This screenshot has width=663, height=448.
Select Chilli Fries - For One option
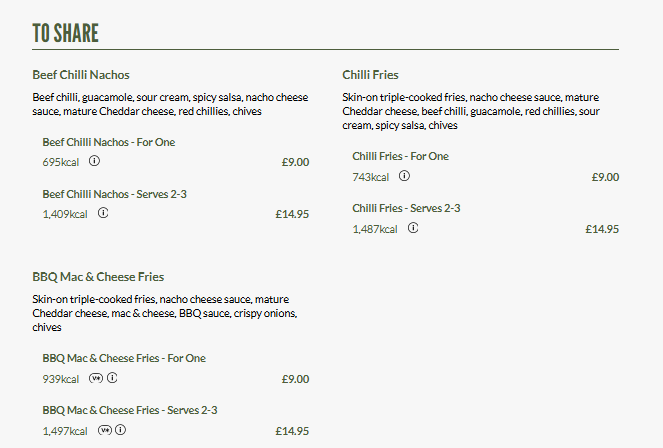(x=400, y=156)
